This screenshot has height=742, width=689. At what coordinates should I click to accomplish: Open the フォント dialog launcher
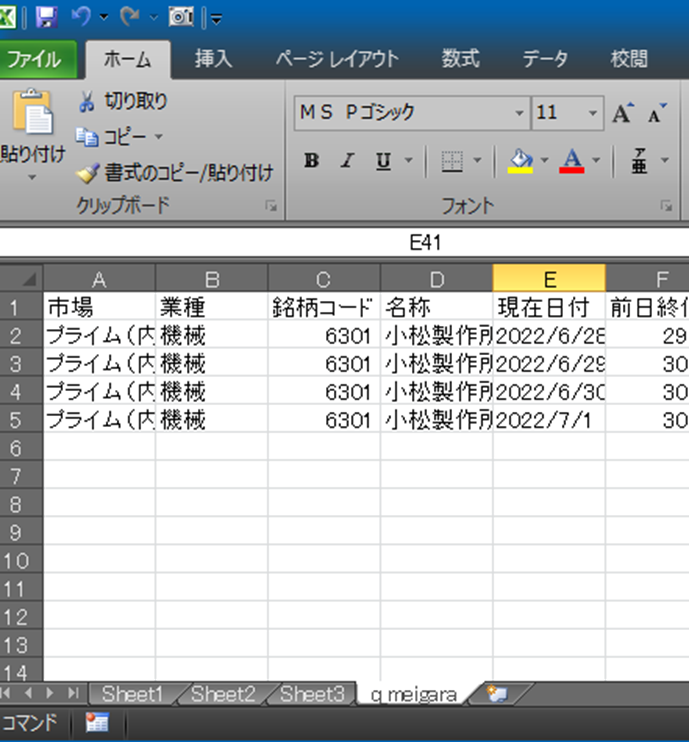pos(667,205)
